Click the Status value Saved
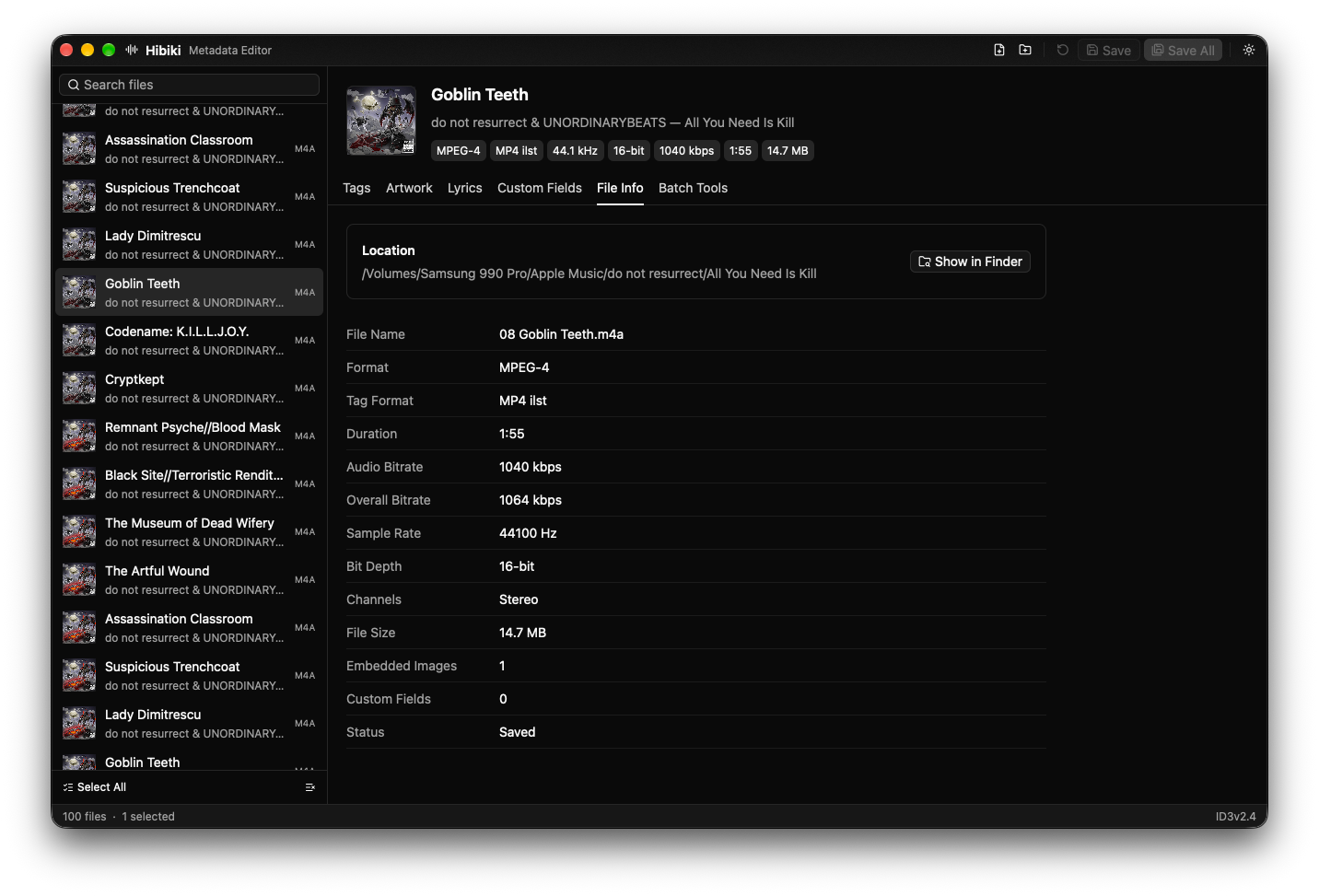1319x896 pixels. click(x=517, y=732)
